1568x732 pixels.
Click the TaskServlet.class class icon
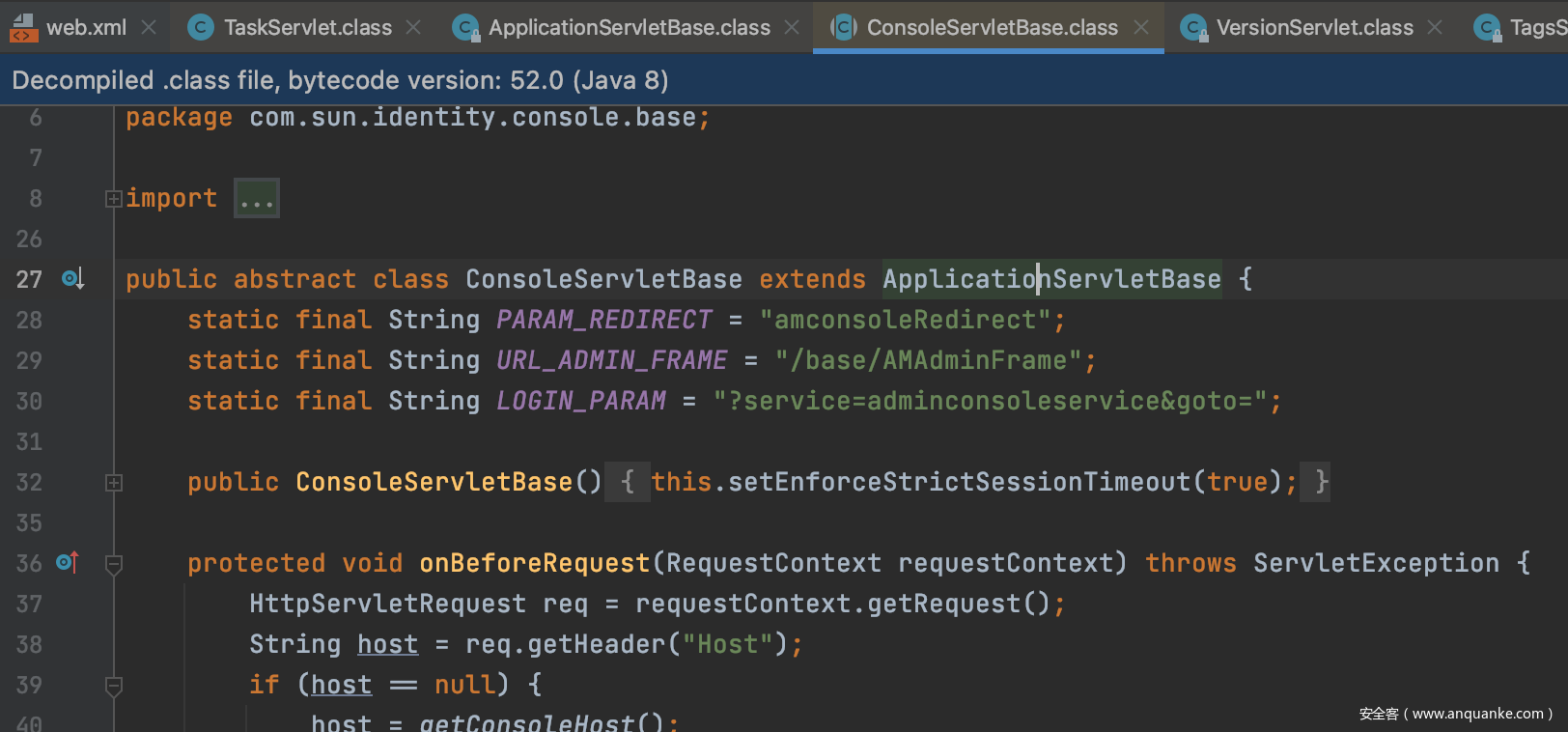point(201,28)
